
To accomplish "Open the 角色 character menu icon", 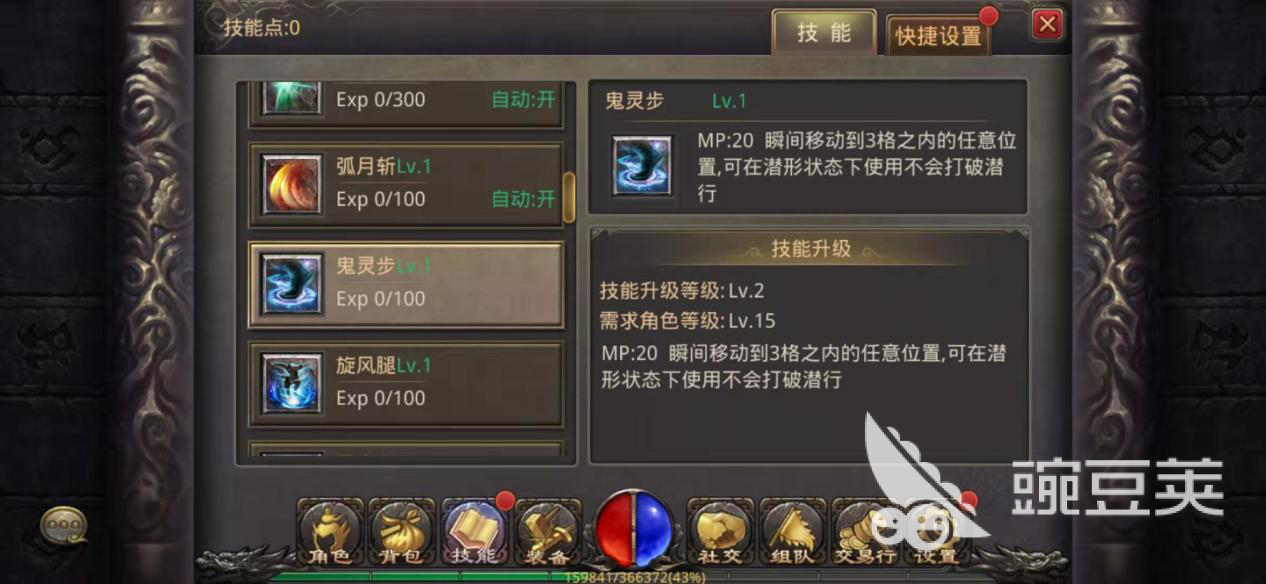I will 331,531.
